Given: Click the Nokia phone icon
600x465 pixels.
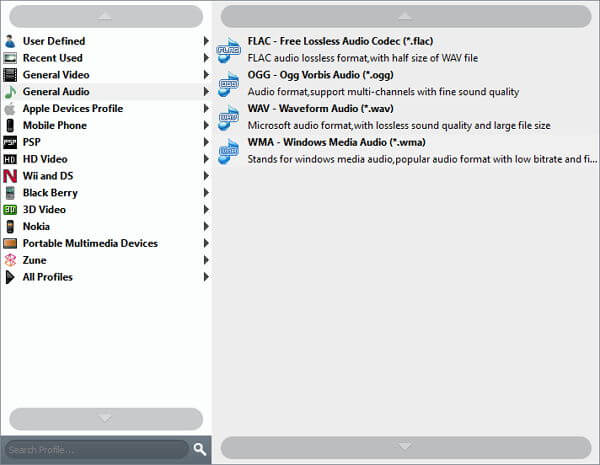Looking at the screenshot, I should click(x=10, y=227).
